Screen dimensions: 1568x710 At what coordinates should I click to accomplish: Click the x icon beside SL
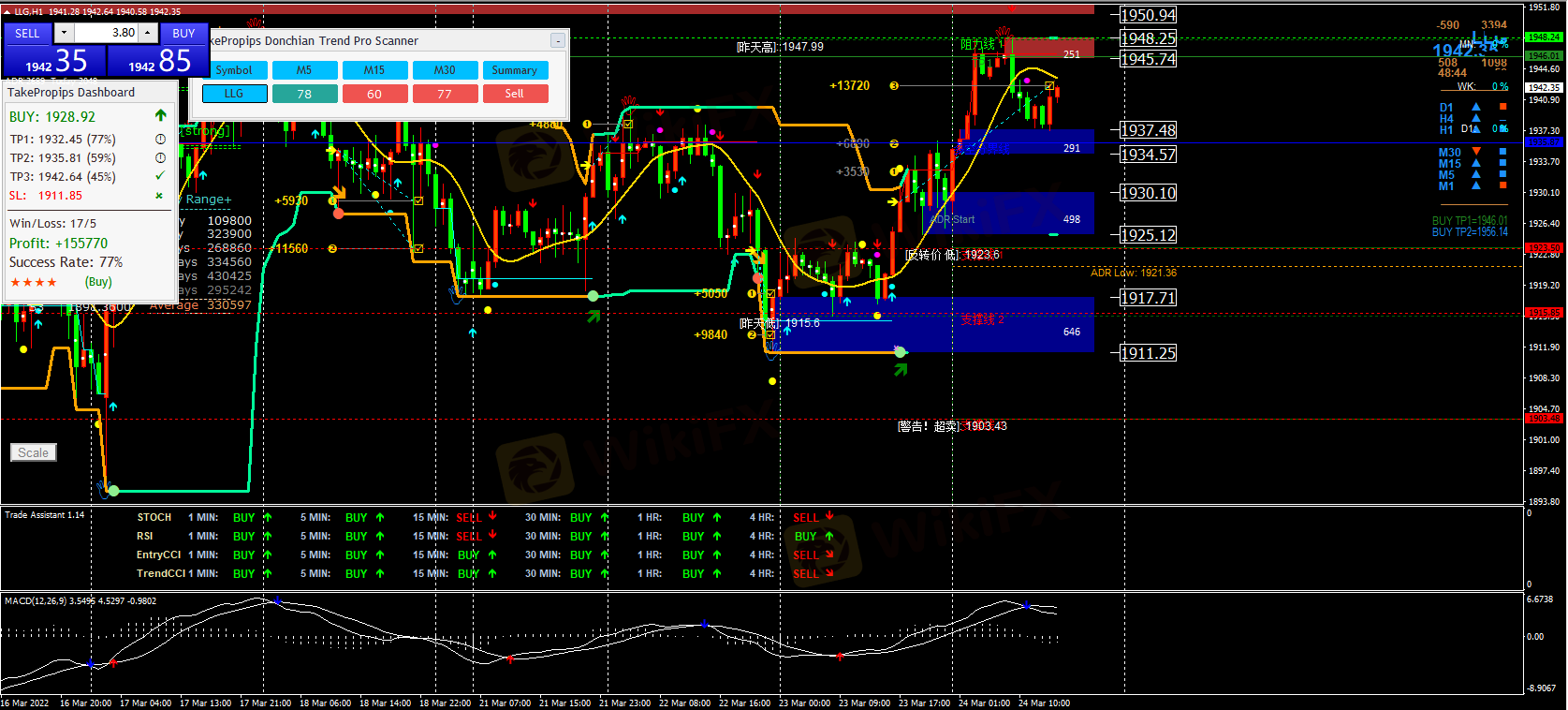159,196
